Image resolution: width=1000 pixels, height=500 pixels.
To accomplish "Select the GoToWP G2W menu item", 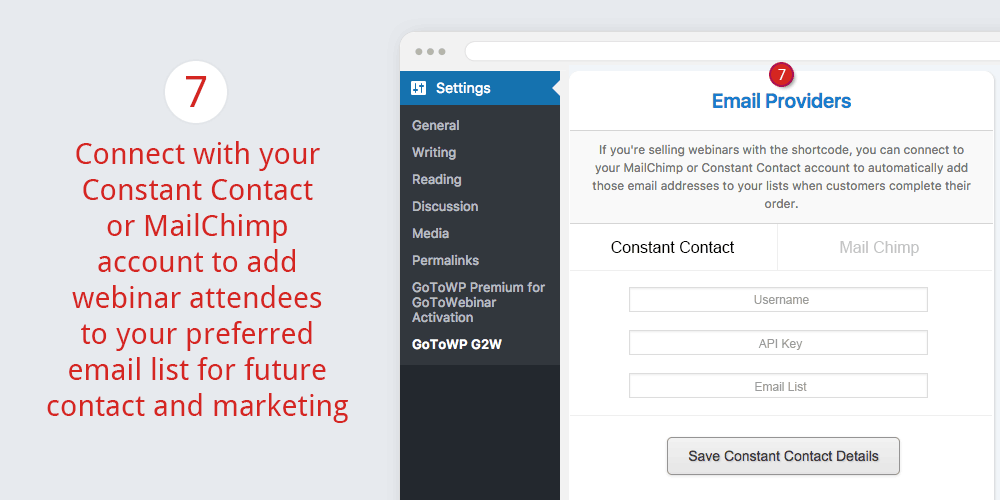I will [457, 345].
